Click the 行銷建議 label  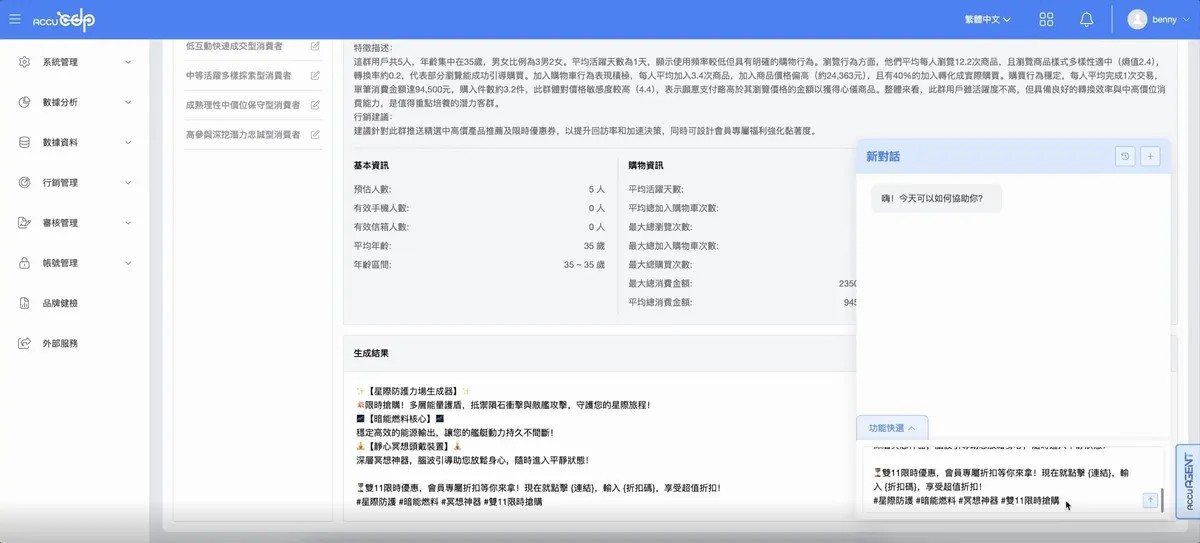(x=375, y=118)
